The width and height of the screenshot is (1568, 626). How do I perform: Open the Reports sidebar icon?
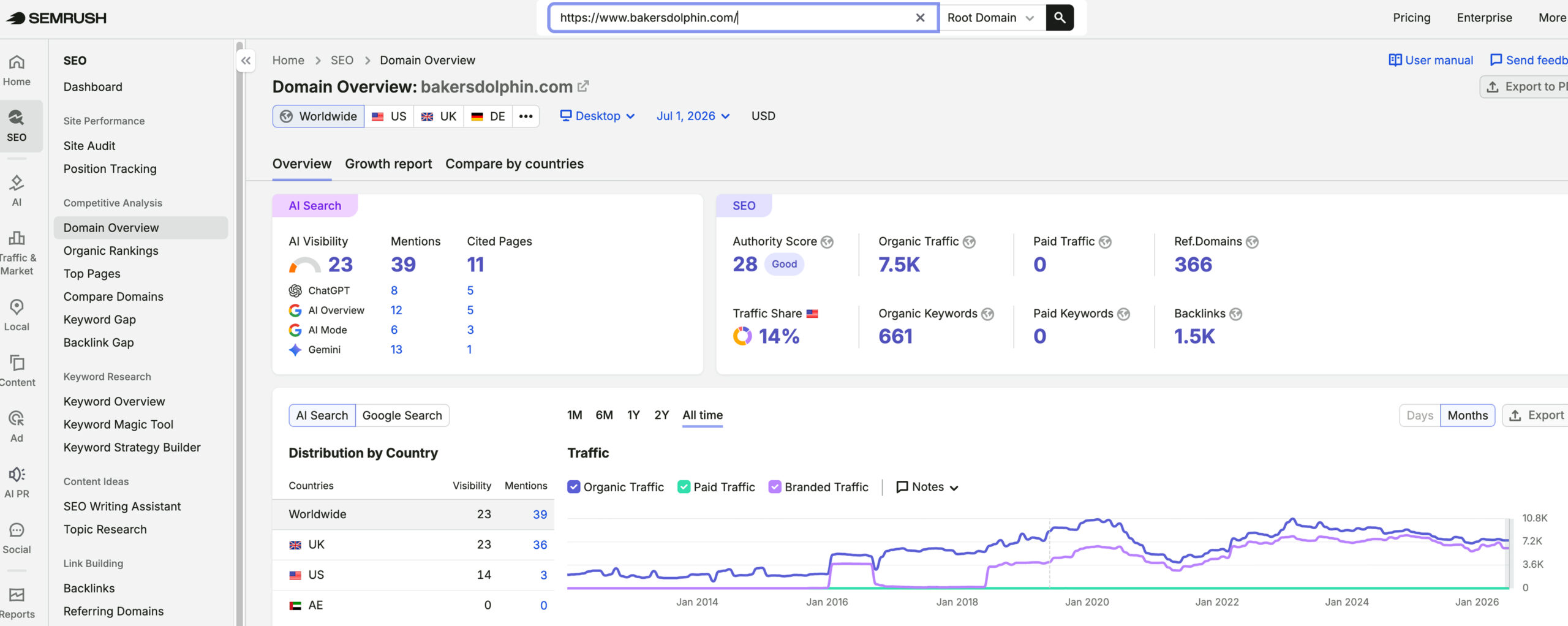(17, 603)
